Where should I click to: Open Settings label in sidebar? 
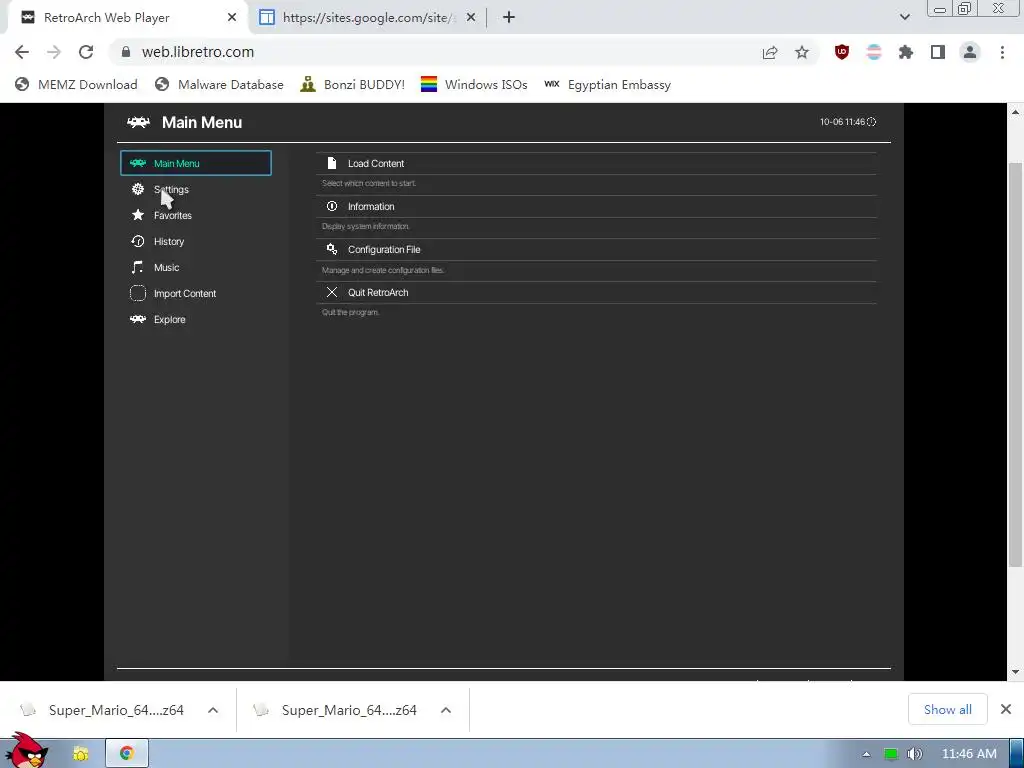(171, 189)
